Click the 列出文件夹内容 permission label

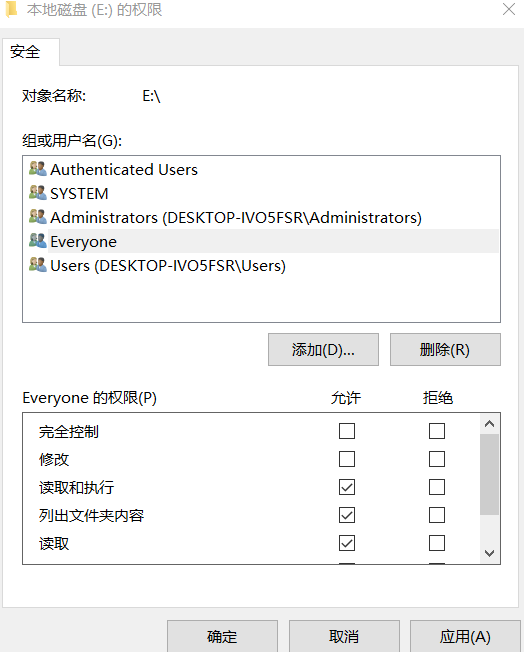pos(91,516)
